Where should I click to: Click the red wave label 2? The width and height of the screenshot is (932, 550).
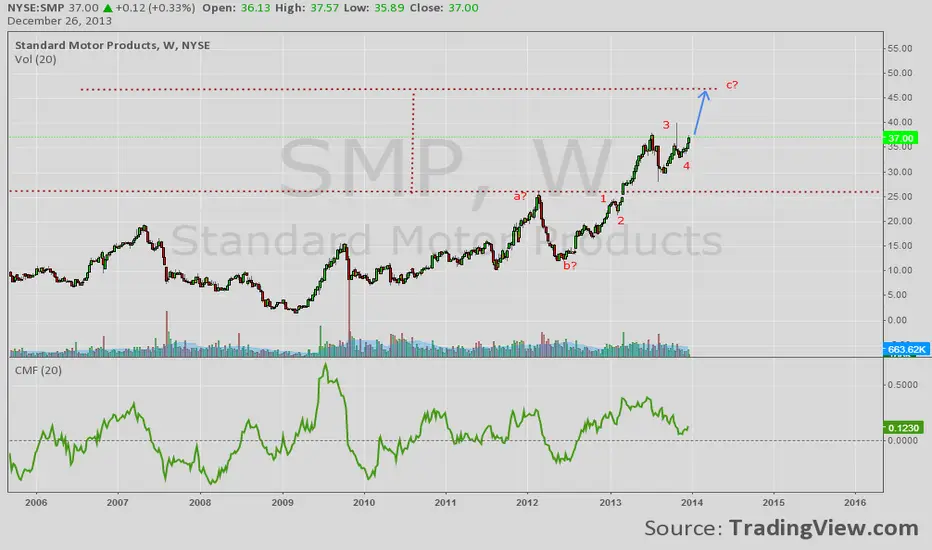[x=621, y=221]
